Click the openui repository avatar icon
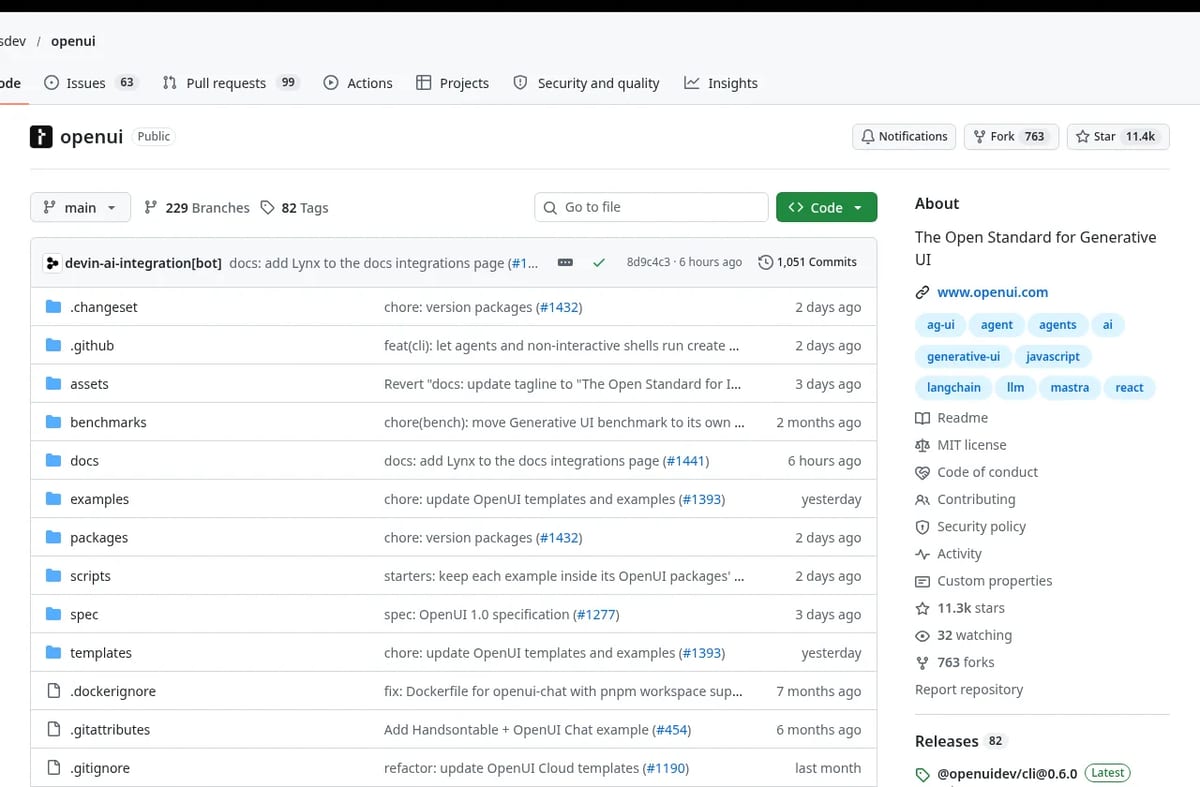The image size is (1200, 787). pyautogui.click(x=41, y=137)
